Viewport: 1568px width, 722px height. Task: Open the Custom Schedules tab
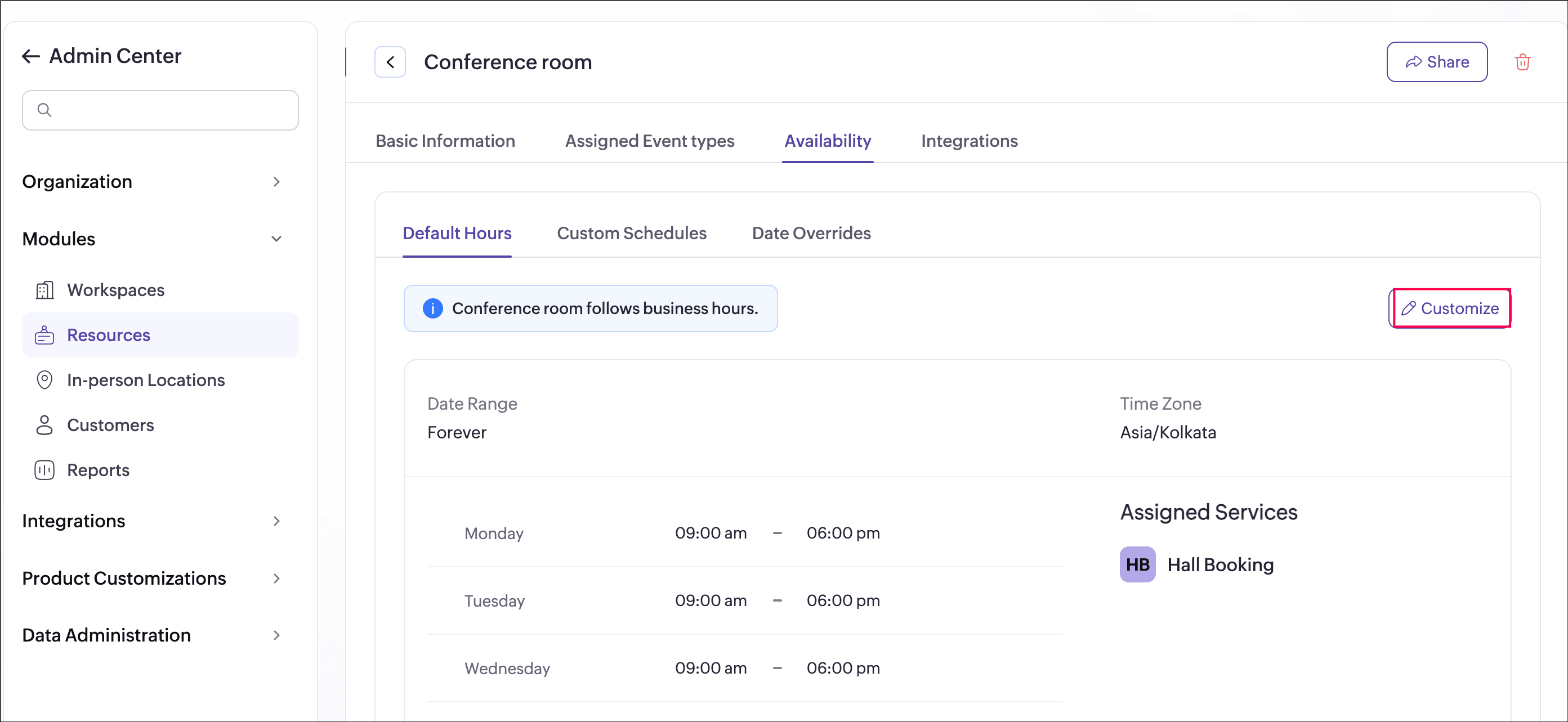pyautogui.click(x=631, y=234)
